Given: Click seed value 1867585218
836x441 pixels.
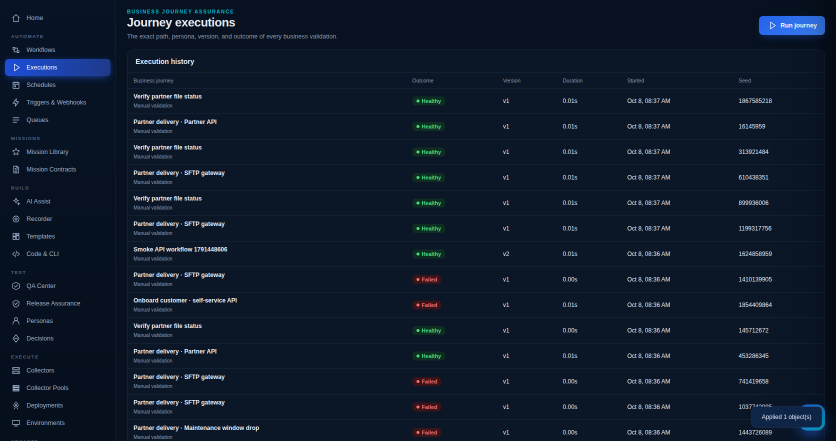Looking at the screenshot, I should tap(755, 101).
